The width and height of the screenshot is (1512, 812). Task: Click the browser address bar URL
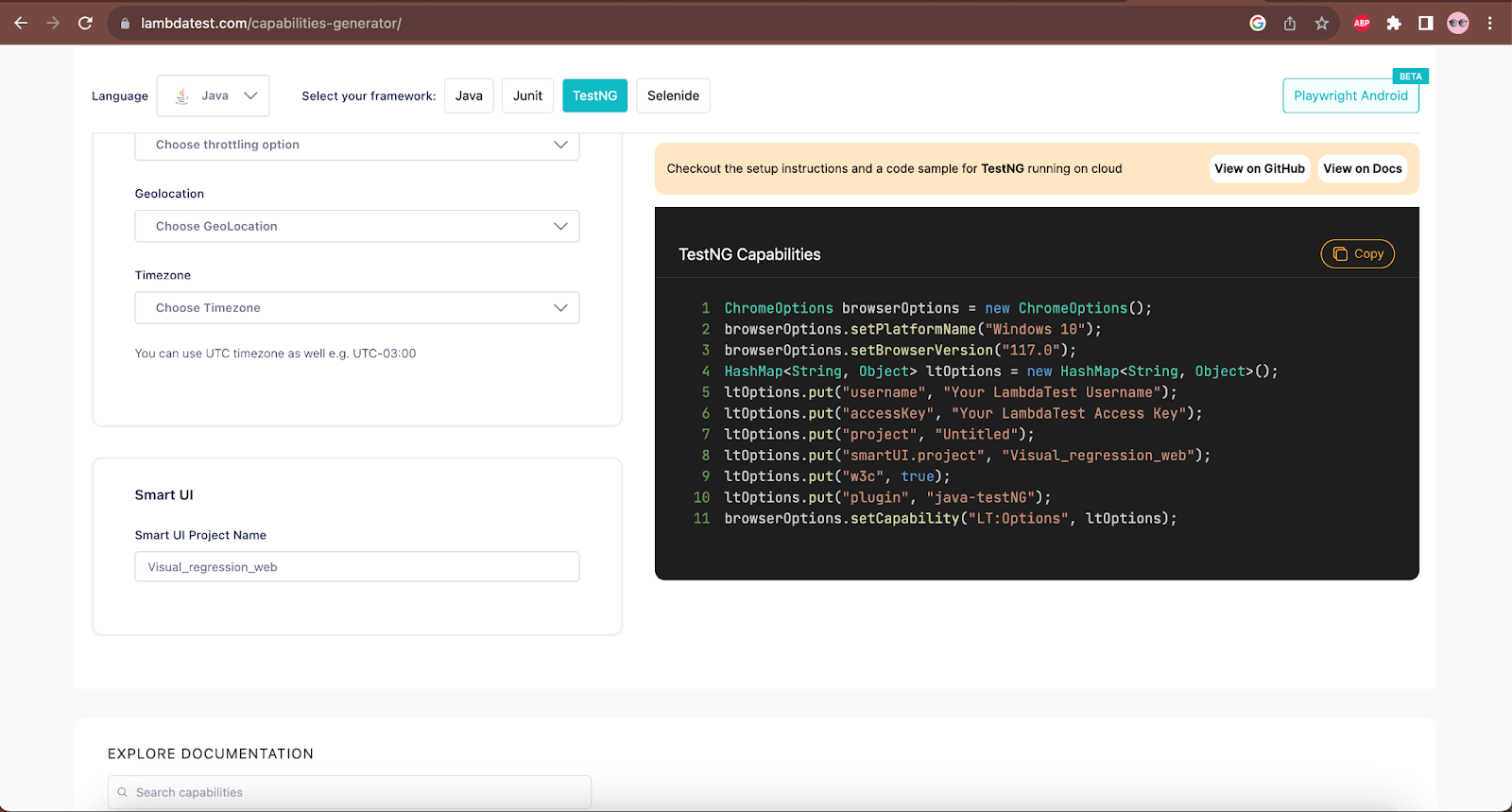pyautogui.click(x=271, y=24)
